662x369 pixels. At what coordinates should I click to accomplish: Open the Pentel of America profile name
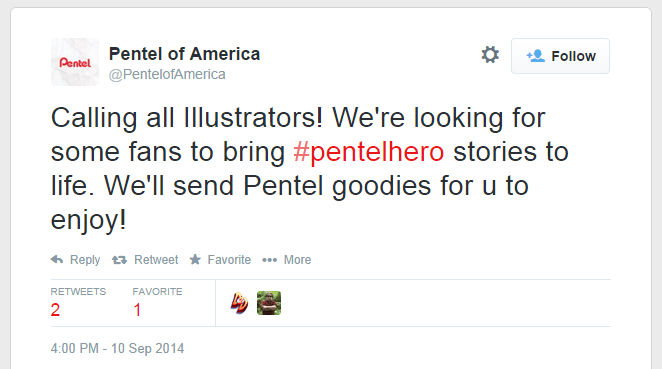coord(184,54)
